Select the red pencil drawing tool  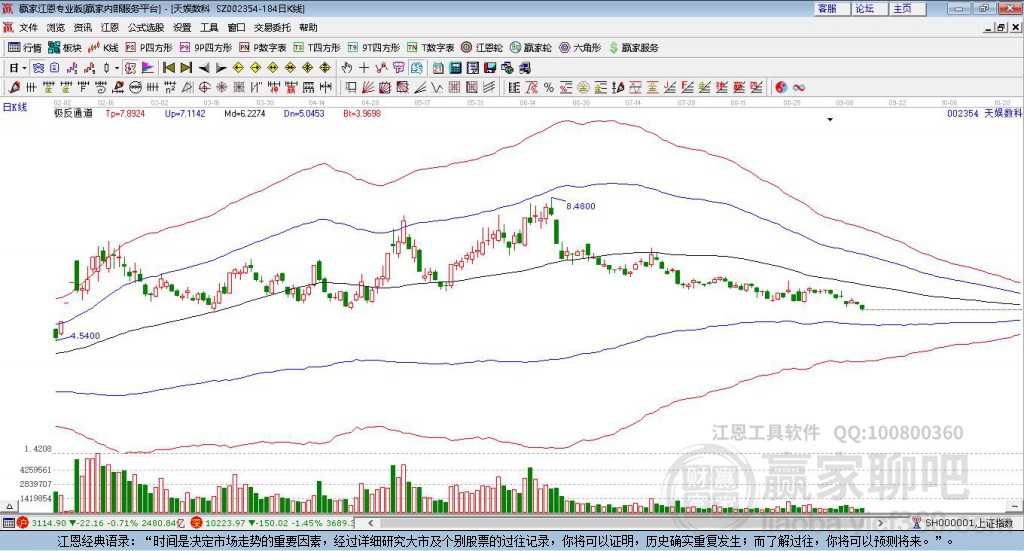(x=14, y=87)
